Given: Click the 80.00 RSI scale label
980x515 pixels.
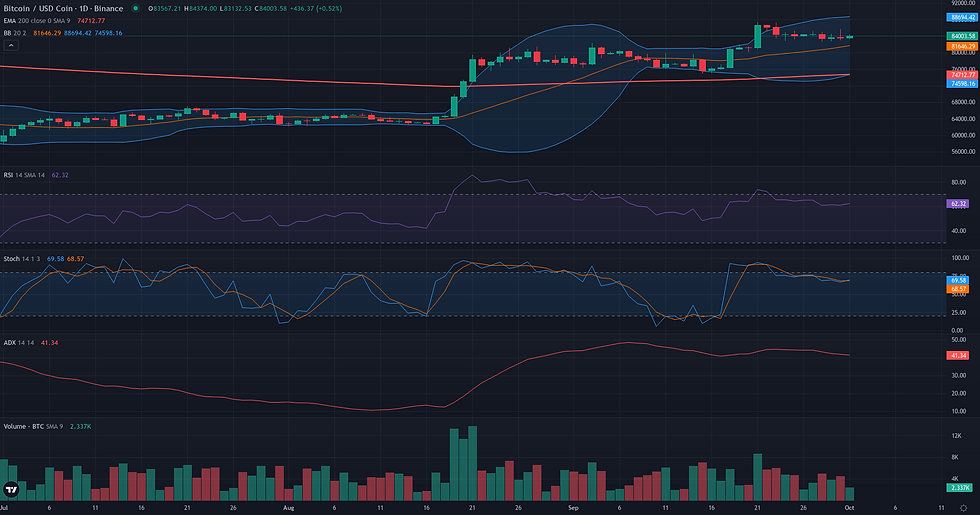Looking at the screenshot, I should pos(959,182).
